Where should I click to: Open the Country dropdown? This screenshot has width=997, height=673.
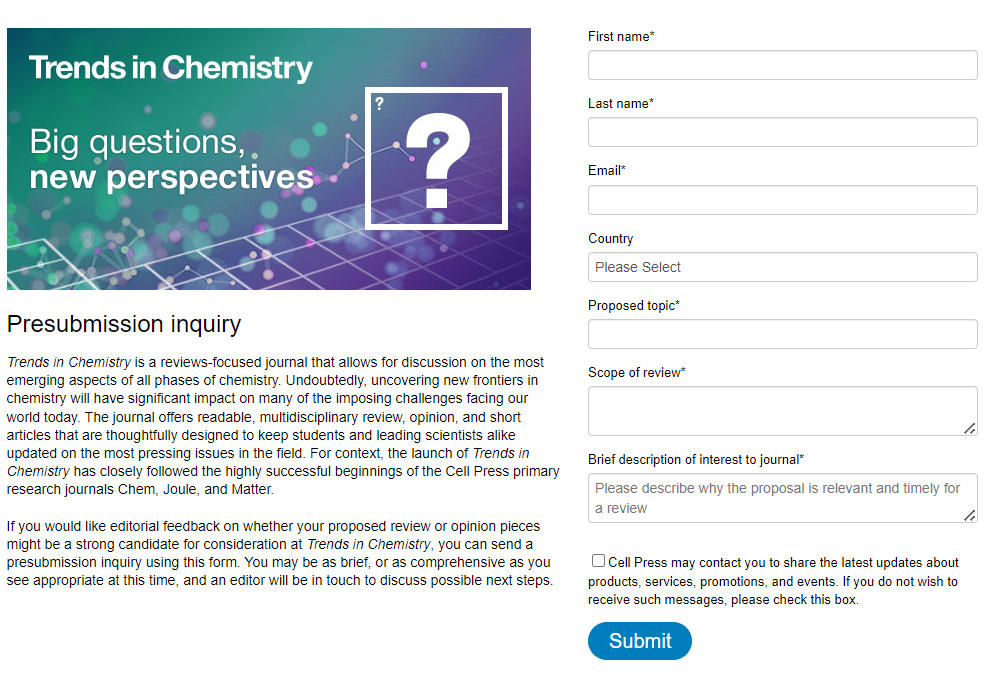782,267
